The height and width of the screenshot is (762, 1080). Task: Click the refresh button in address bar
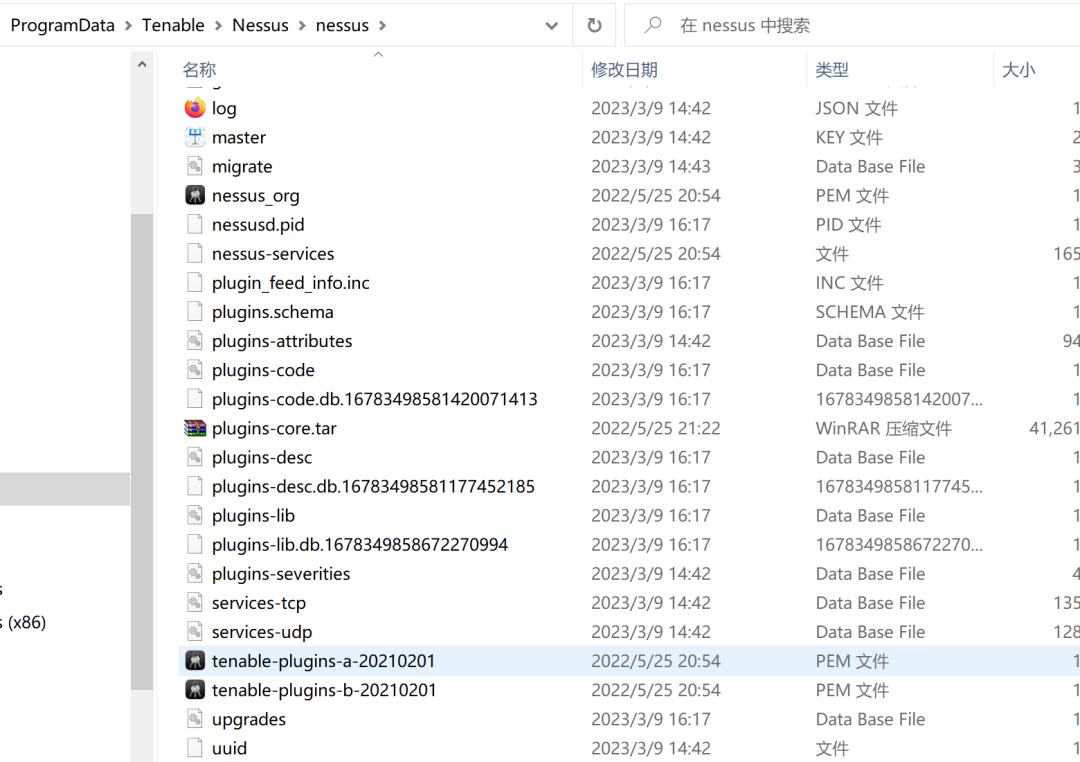[x=594, y=25]
